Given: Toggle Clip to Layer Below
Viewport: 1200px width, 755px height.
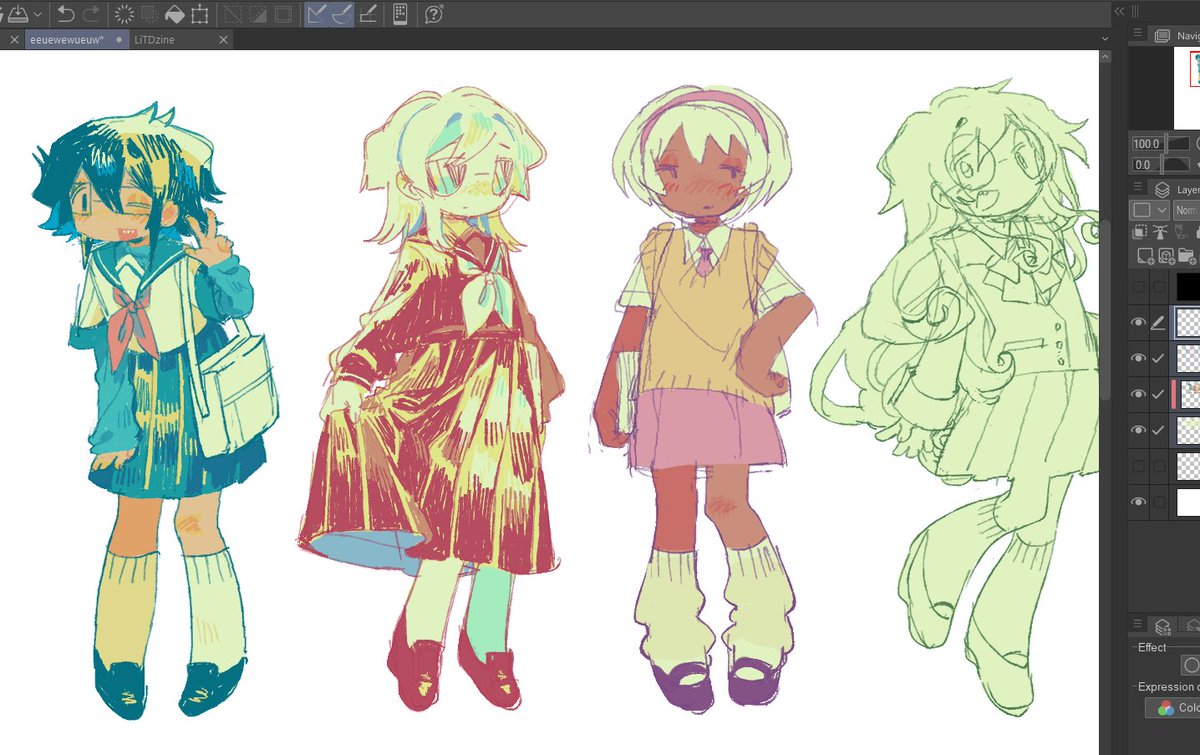Looking at the screenshot, I should coord(1140,232).
